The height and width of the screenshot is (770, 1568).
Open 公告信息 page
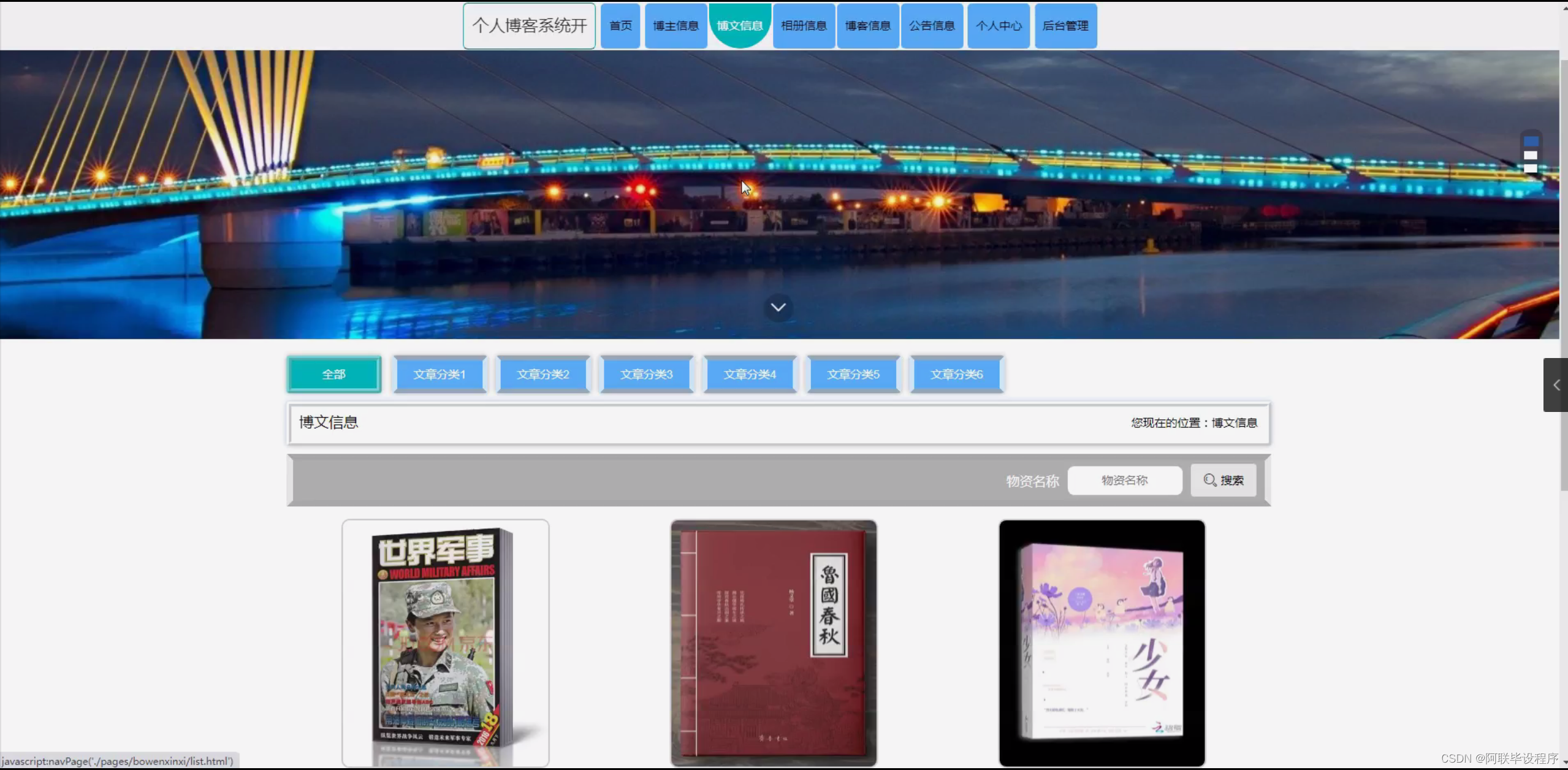pyautogui.click(x=932, y=26)
